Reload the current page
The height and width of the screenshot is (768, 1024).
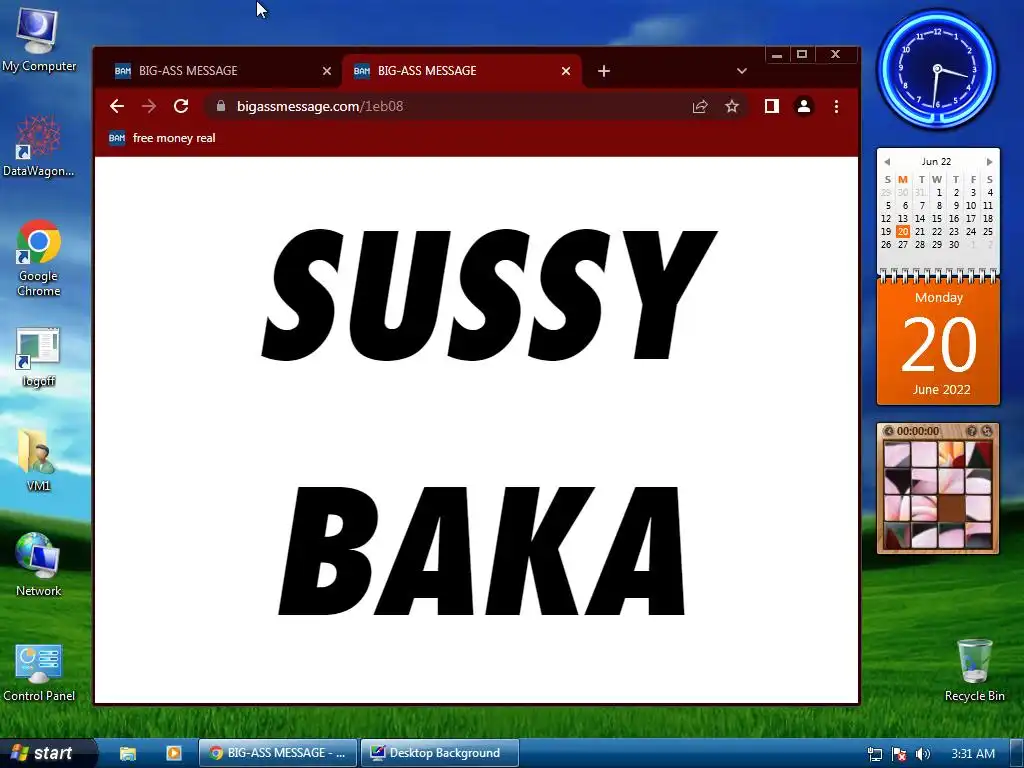[x=181, y=106]
